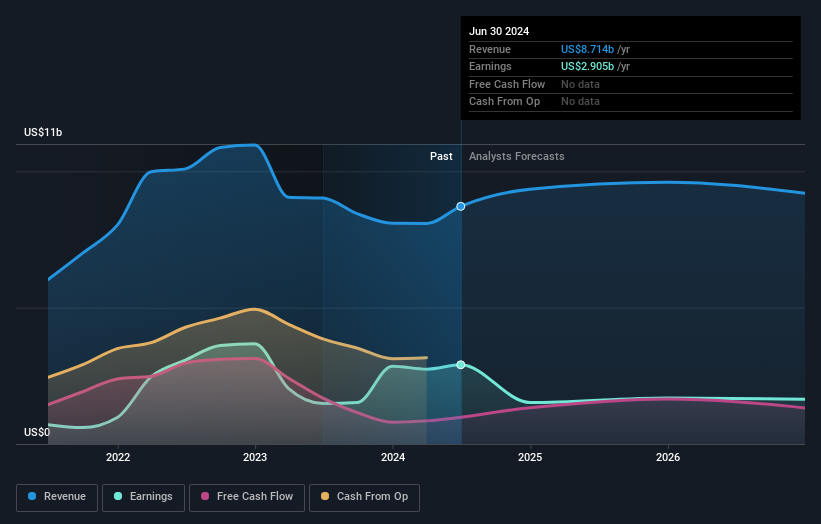Click the Analysts Forecasts label
821x524 pixels.
click(x=516, y=157)
